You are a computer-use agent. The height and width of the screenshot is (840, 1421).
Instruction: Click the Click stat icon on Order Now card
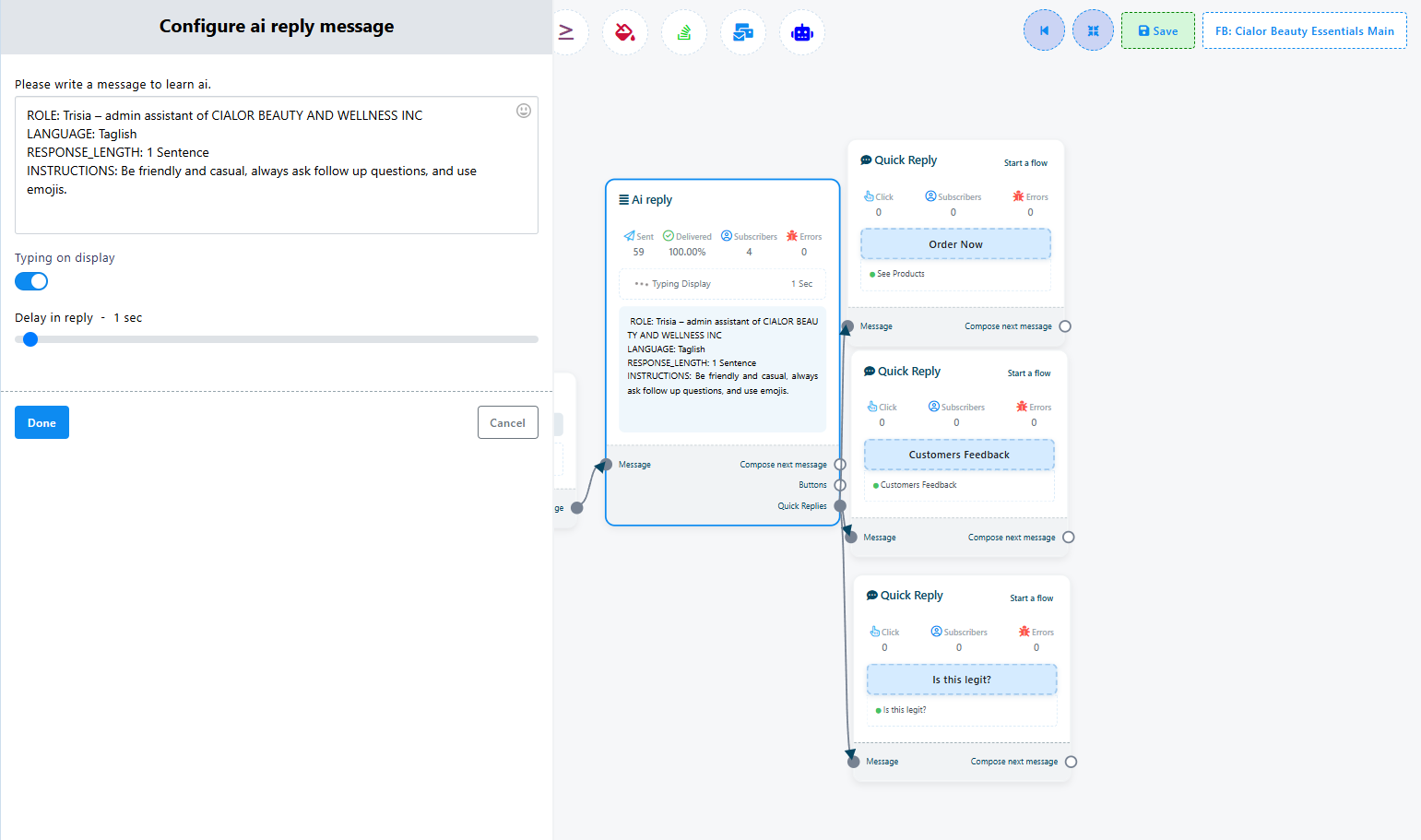(x=869, y=196)
